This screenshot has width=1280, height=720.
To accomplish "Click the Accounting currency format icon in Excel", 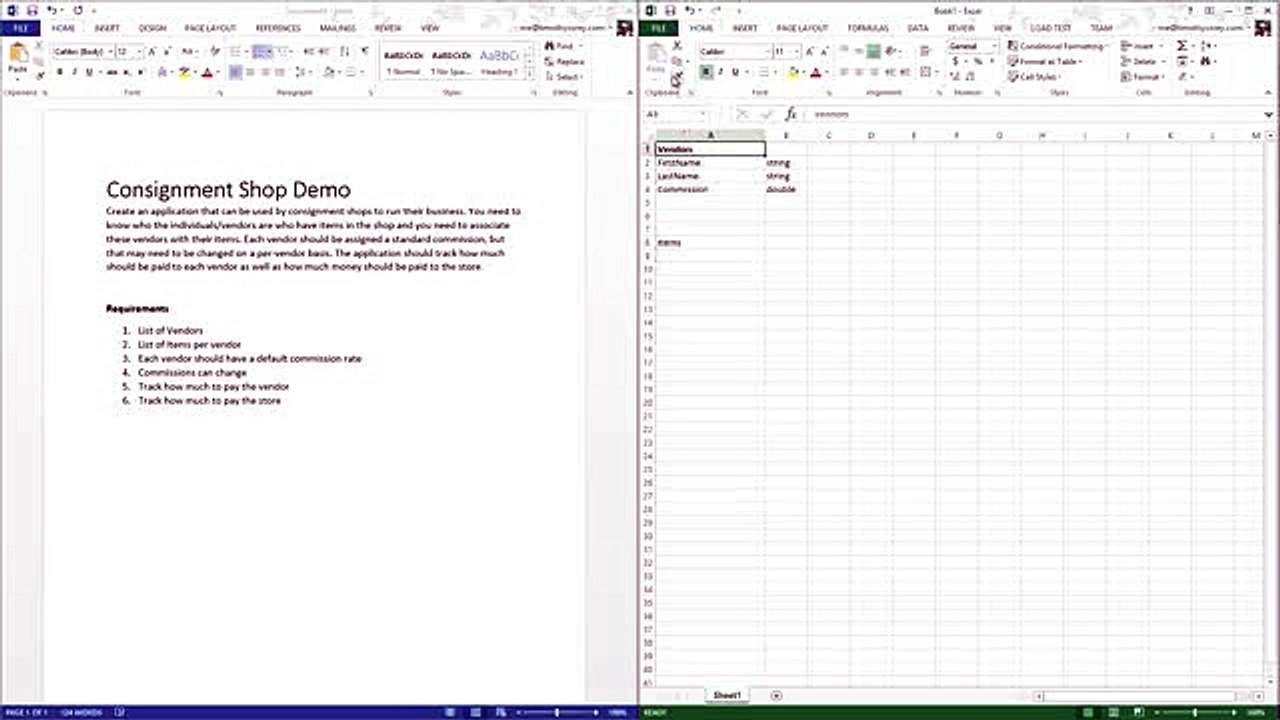I will pos(957,62).
